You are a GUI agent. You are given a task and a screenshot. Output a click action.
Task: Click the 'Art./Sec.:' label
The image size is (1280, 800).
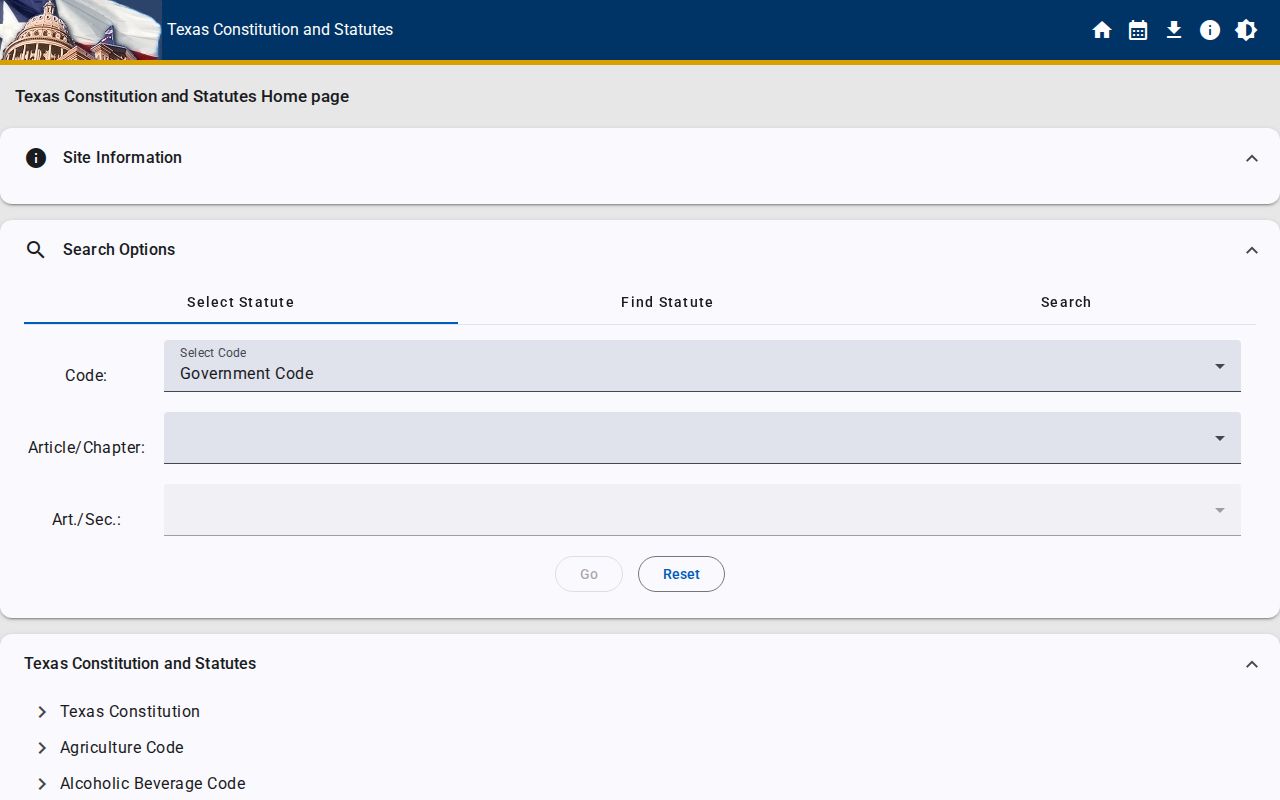point(87,520)
